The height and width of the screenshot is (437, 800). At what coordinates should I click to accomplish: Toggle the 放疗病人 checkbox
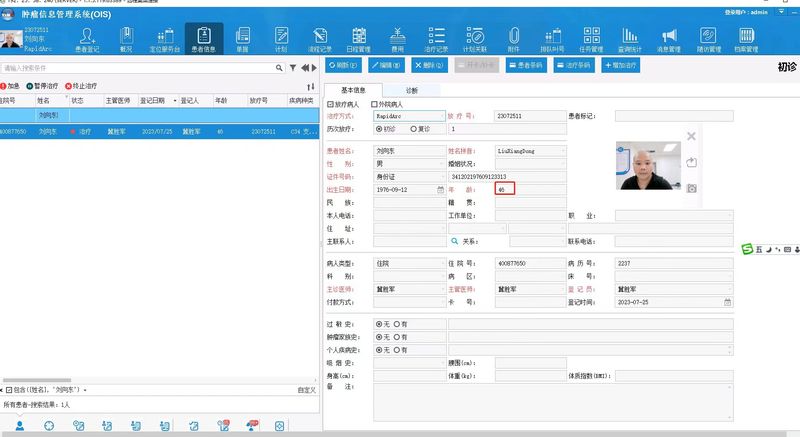click(330, 104)
